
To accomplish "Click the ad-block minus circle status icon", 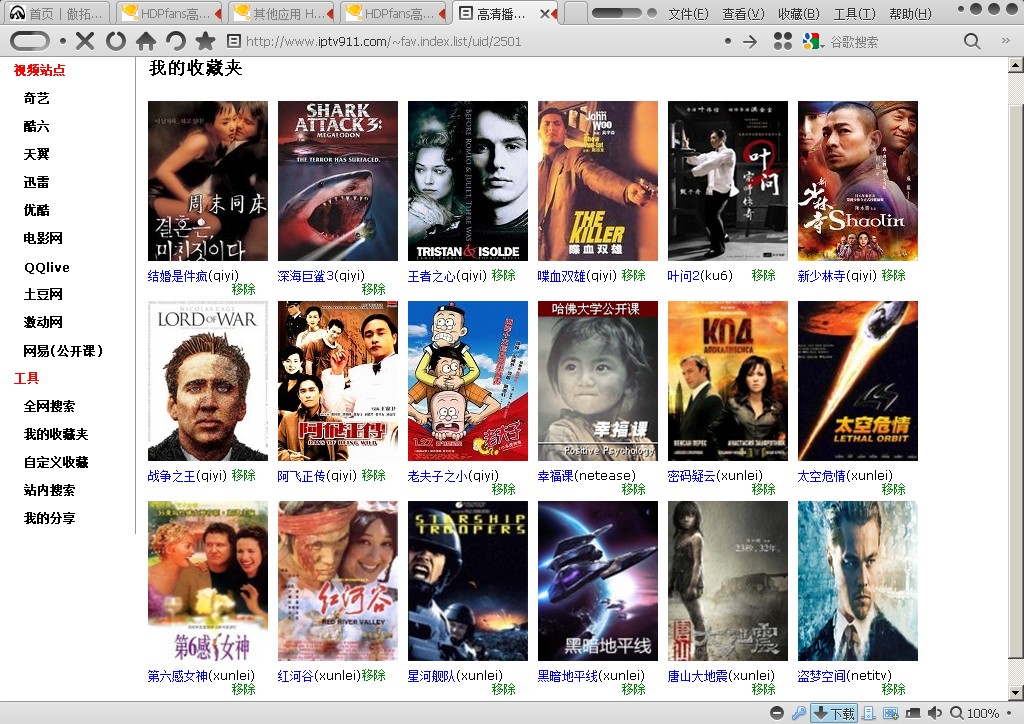I will tap(777, 713).
